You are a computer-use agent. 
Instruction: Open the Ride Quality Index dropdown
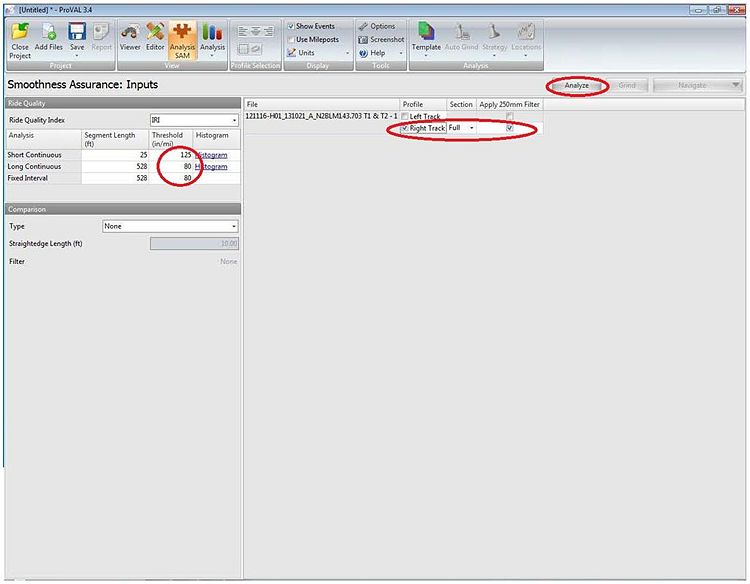point(194,120)
